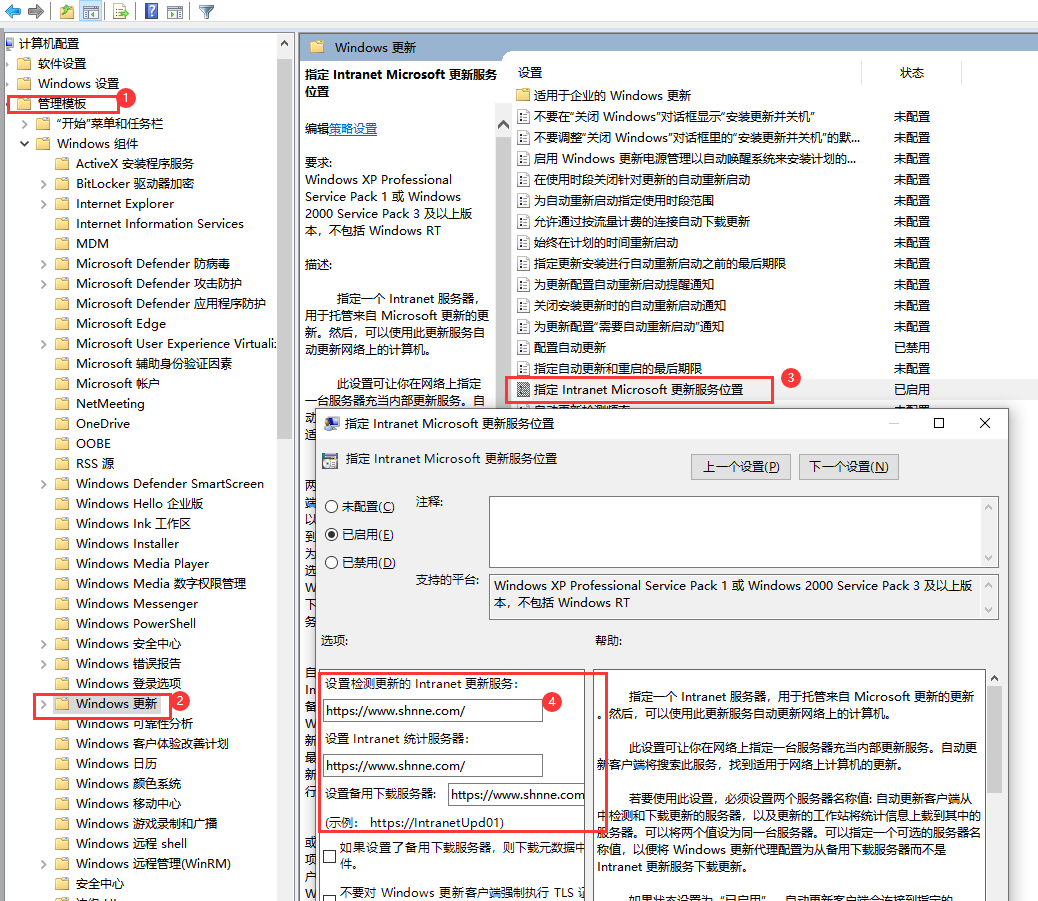Viewport: 1038px width, 901px height.
Task: Click the Intranet 统计服务器 URL field
Action: pyautogui.click(x=433, y=766)
